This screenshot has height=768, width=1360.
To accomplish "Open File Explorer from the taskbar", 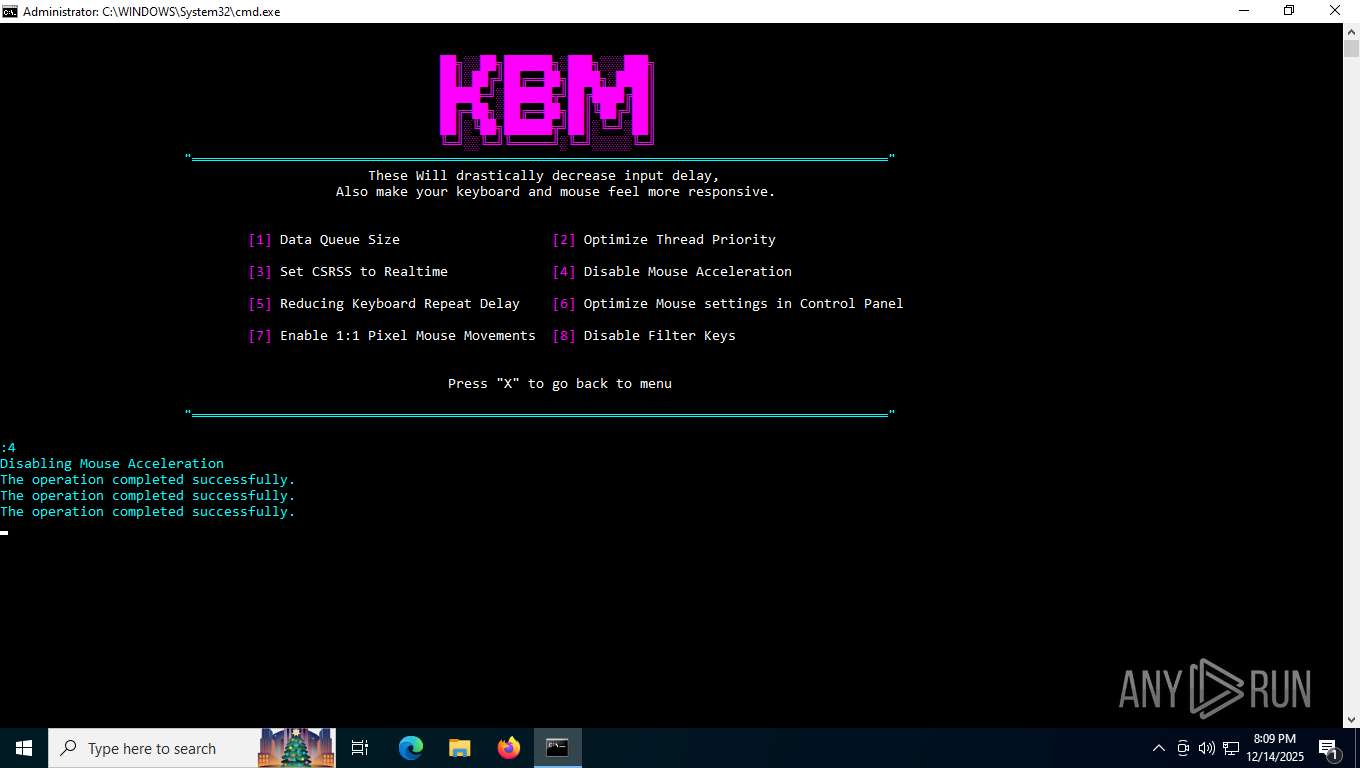I will (459, 748).
